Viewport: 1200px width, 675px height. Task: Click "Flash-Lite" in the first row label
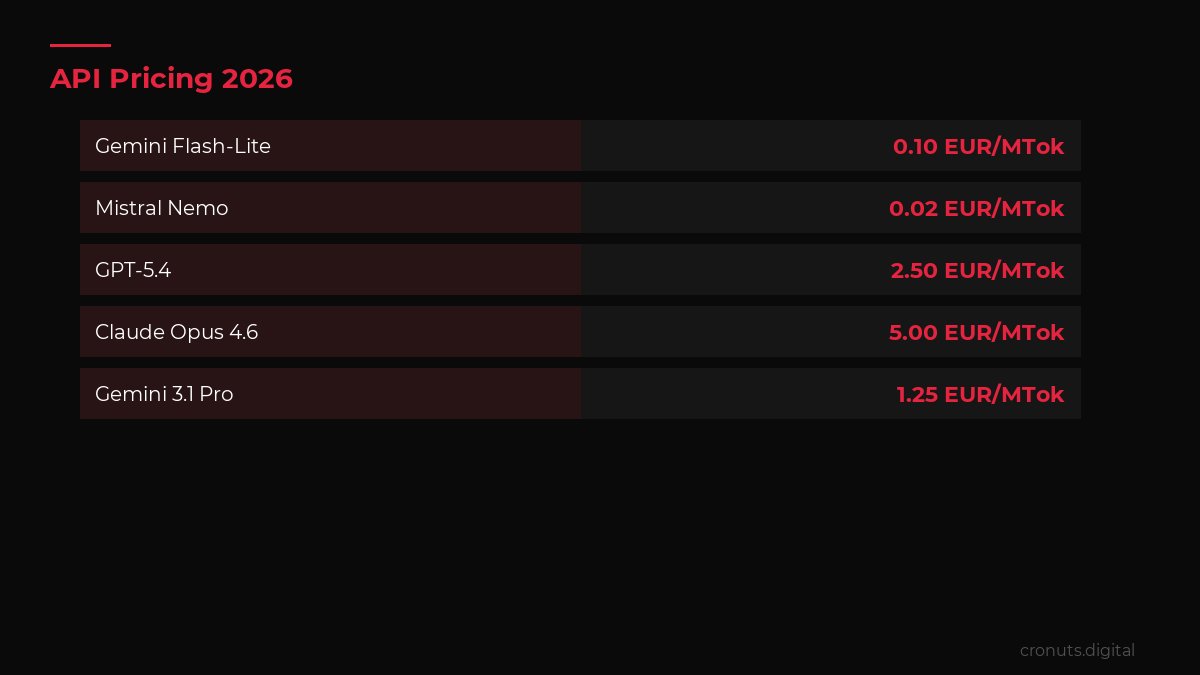click(x=221, y=146)
